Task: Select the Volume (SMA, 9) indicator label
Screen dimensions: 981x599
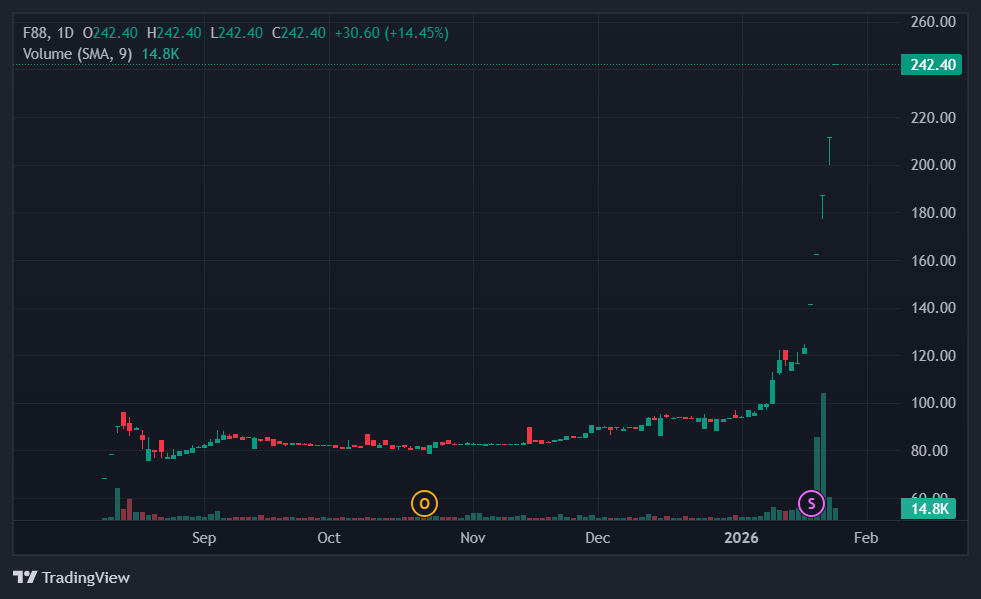Action: 78,53
